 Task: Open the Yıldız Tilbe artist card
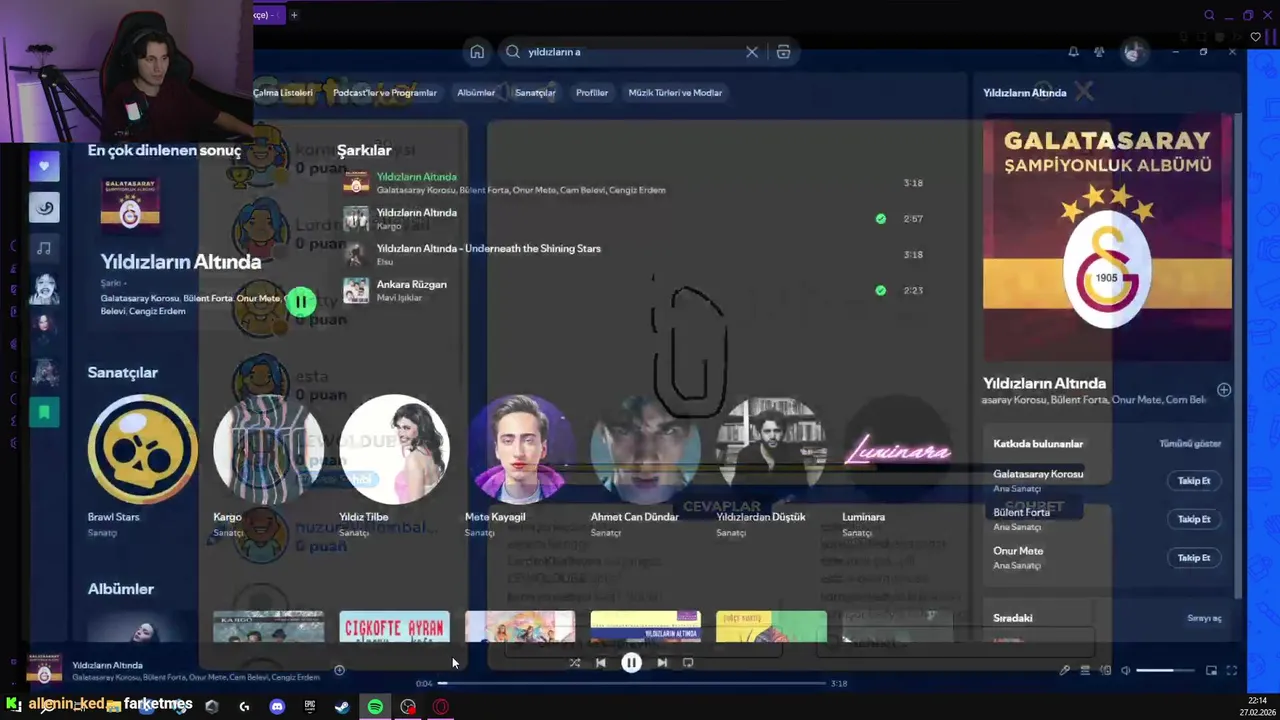pyautogui.click(x=394, y=465)
